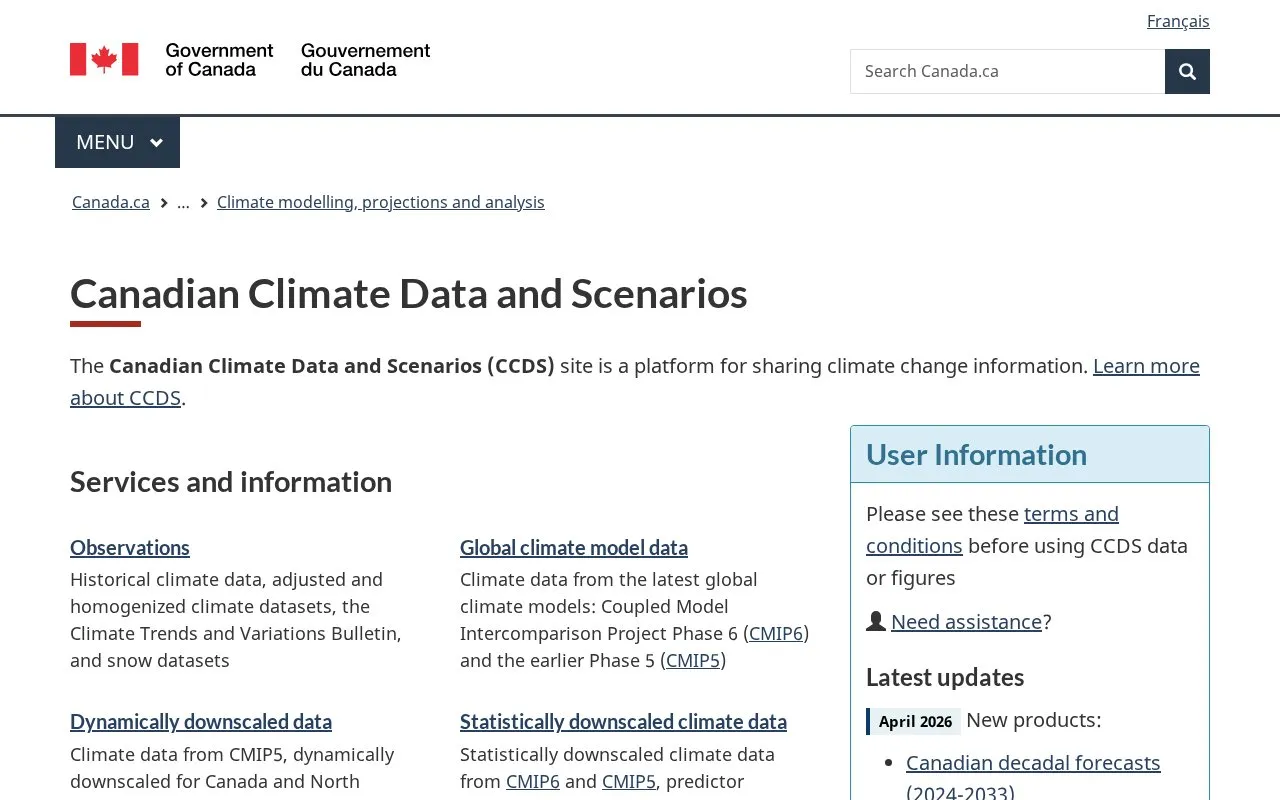Image resolution: width=1280 pixels, height=800 pixels.
Task: Open the Learn more about CCDS link
Action: click(635, 382)
